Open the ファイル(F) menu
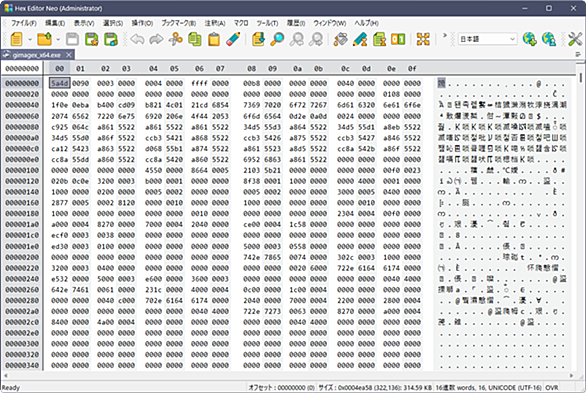Image resolution: width=586 pixels, height=393 pixels. pyautogui.click(x=24, y=23)
